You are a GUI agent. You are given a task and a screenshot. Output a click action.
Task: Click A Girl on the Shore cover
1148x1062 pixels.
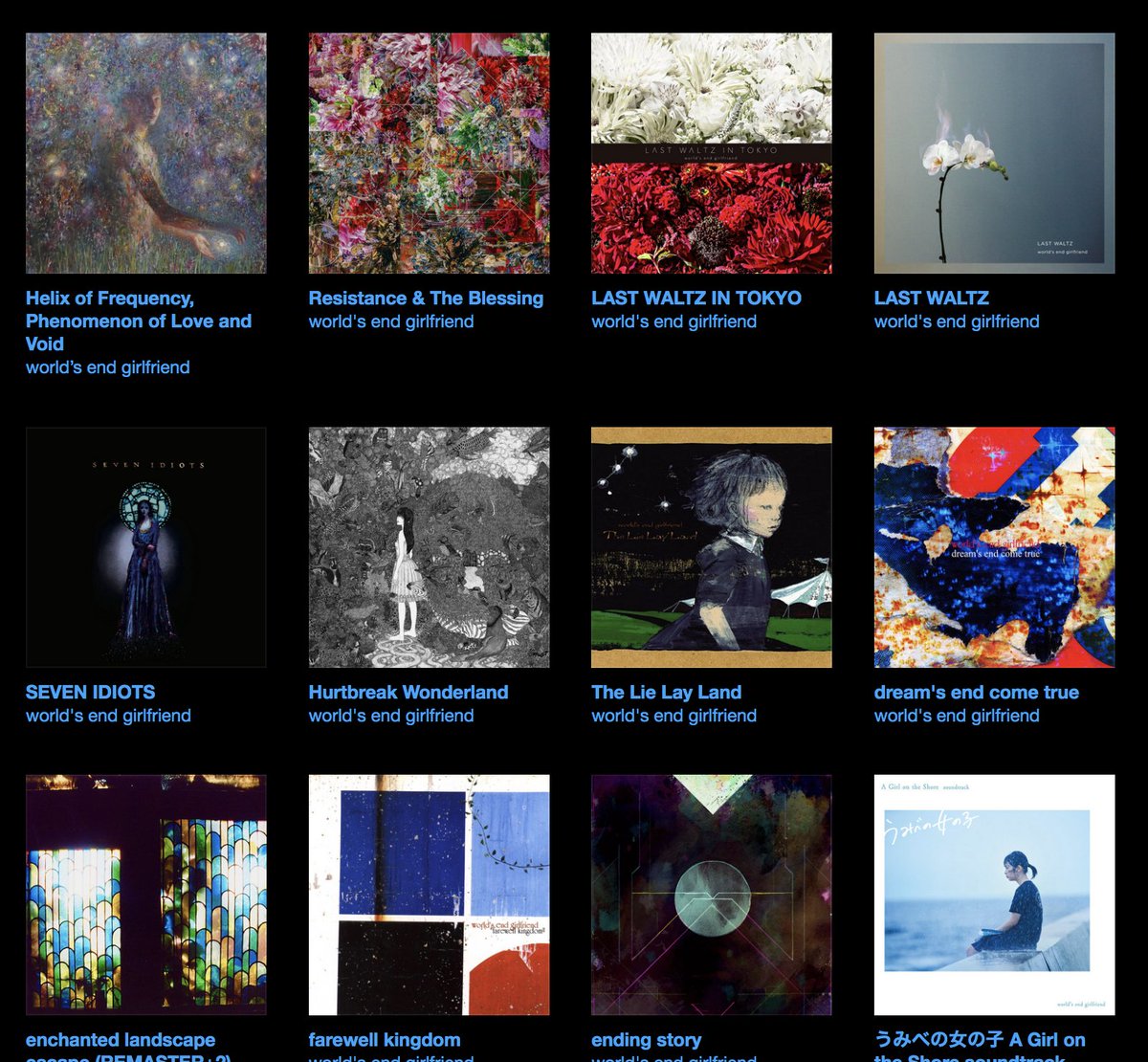coord(994,895)
